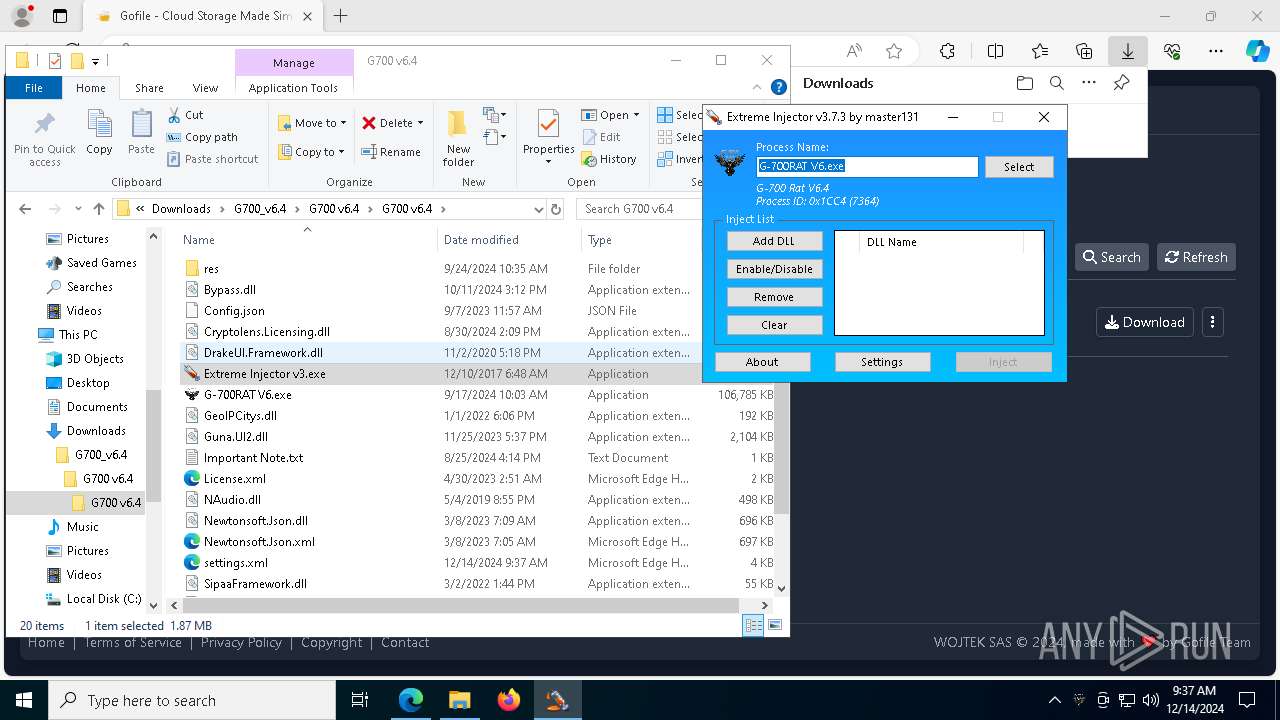The height and width of the screenshot is (720, 1280).
Task: Click History in the Open group
Action: coord(609,159)
